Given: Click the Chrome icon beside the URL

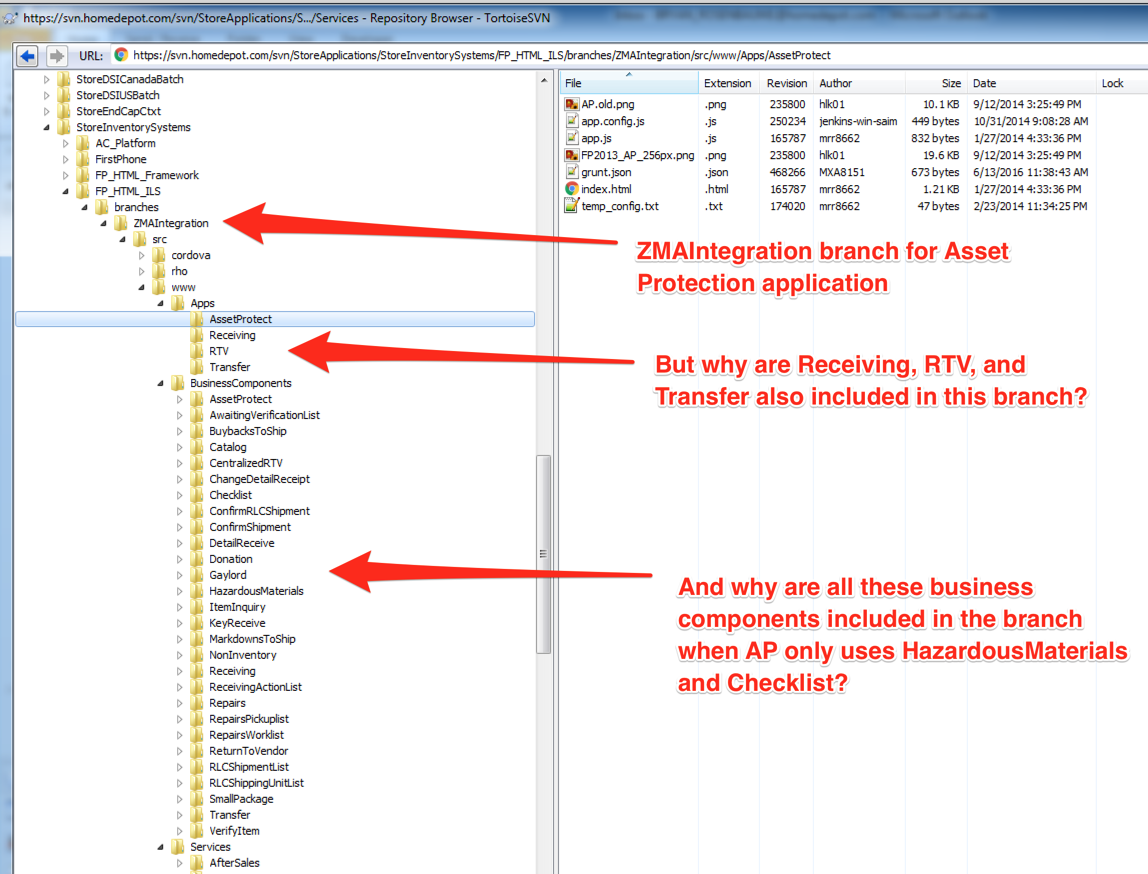Looking at the screenshot, I should 122,55.
